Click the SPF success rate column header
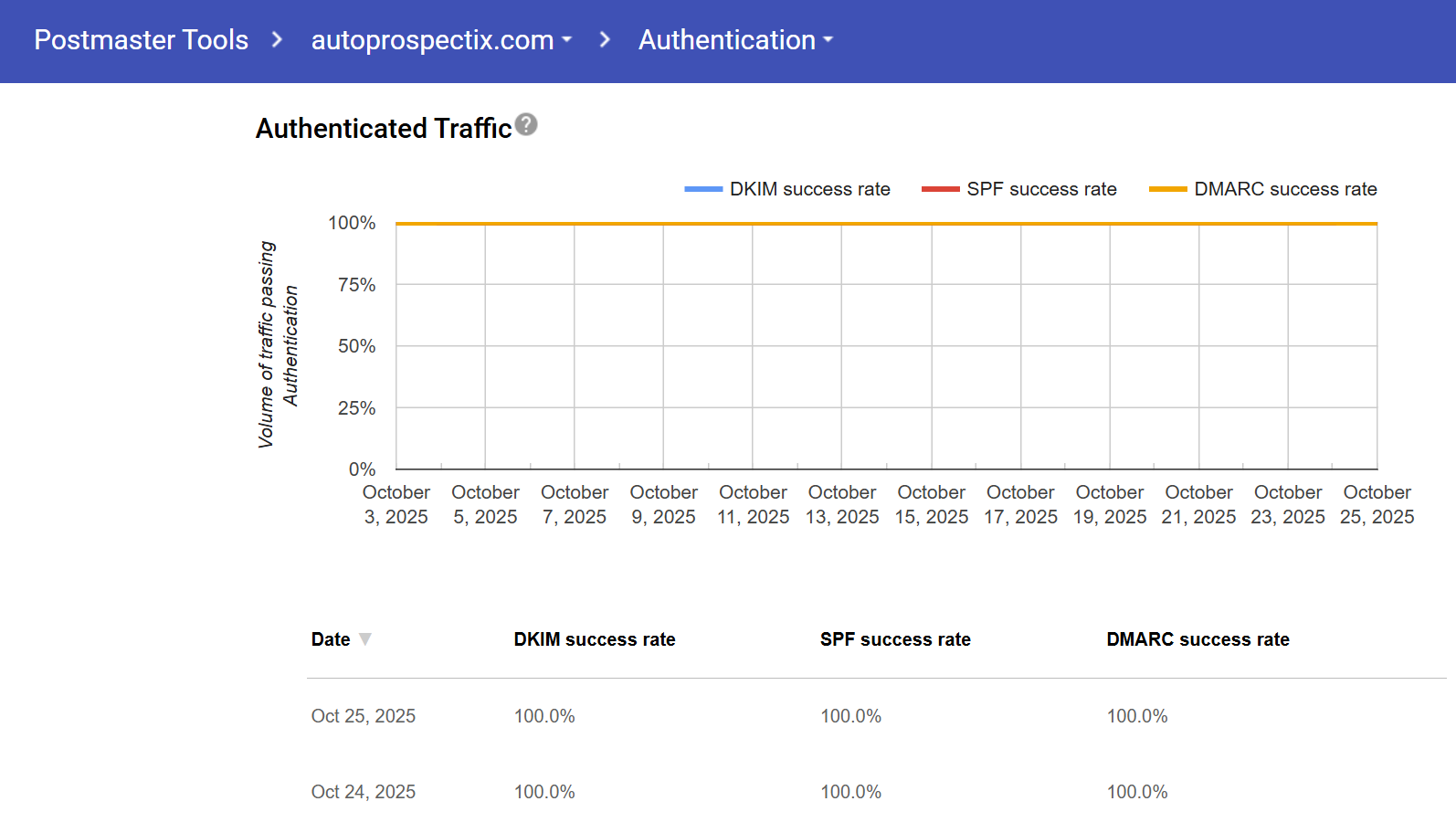Viewport: 1456px width, 833px height. pos(895,639)
